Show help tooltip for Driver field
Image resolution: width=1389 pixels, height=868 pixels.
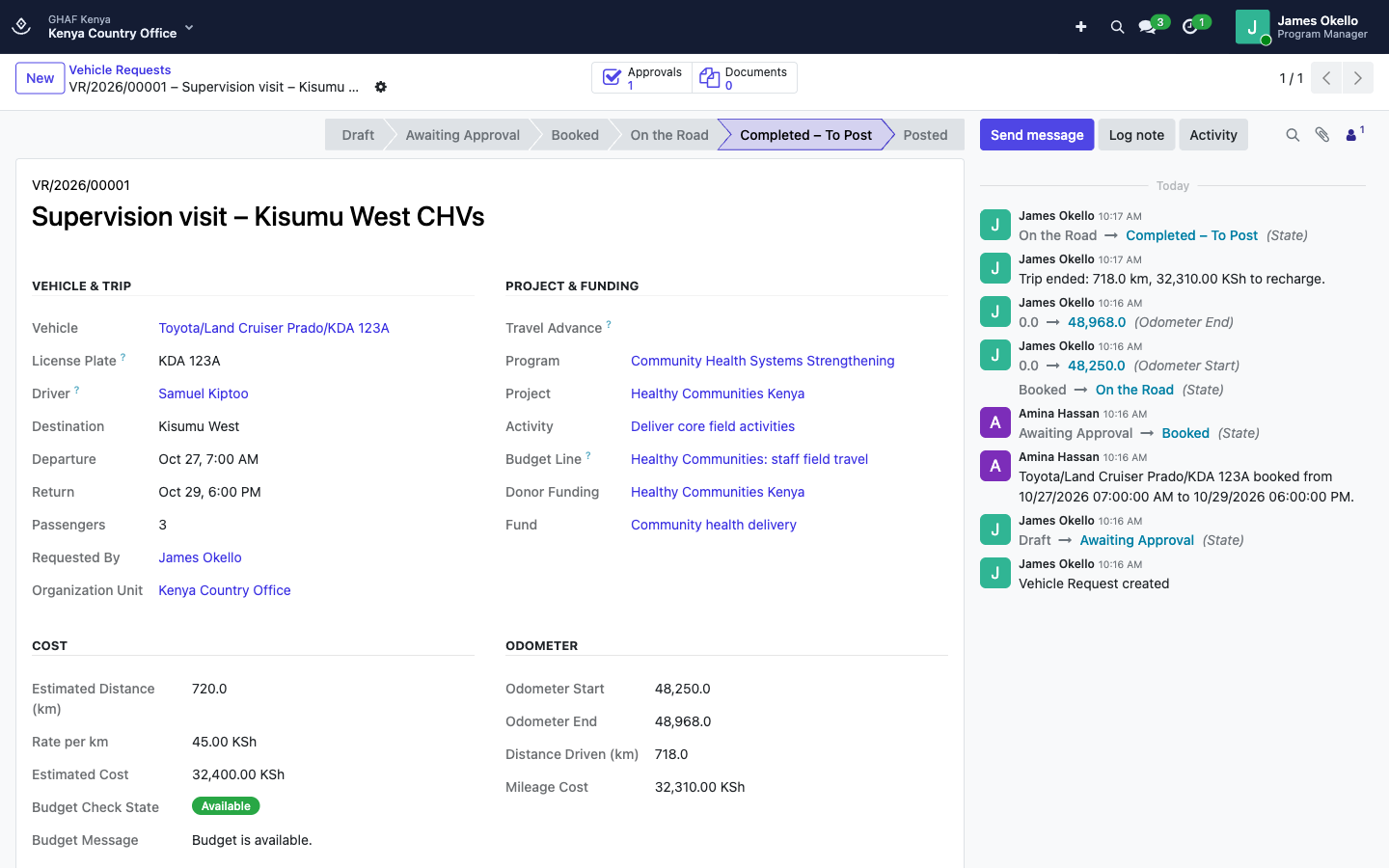point(77,390)
